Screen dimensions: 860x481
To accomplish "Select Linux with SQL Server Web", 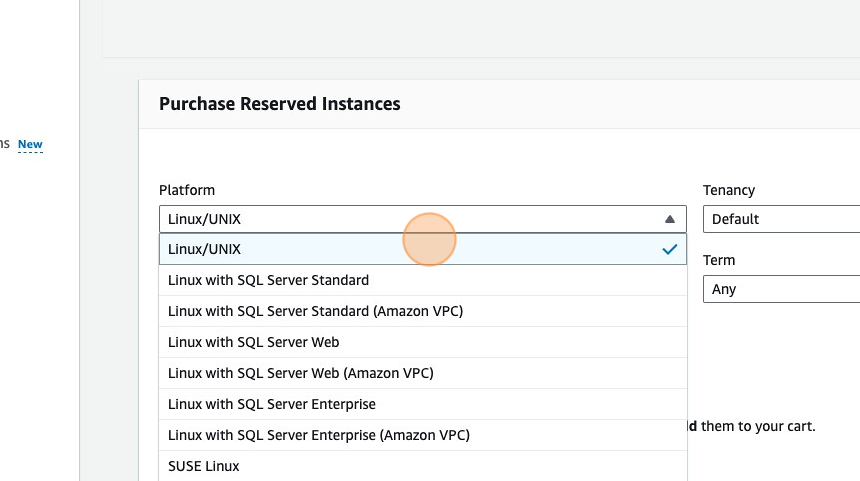I will point(253,342).
